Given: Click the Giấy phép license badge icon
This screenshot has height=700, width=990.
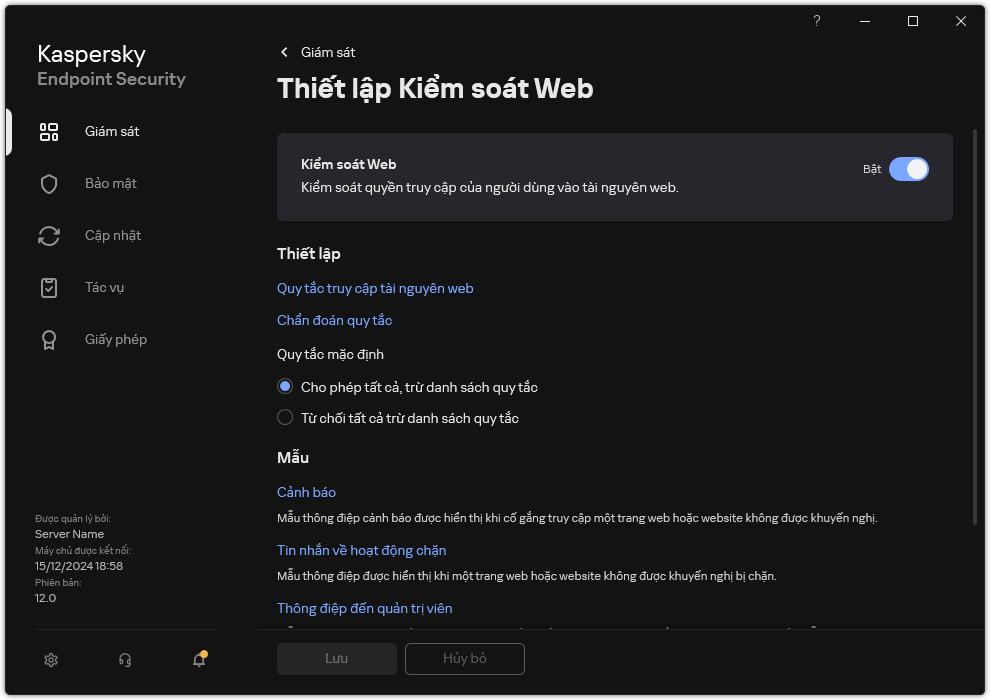Looking at the screenshot, I should pyautogui.click(x=49, y=340).
